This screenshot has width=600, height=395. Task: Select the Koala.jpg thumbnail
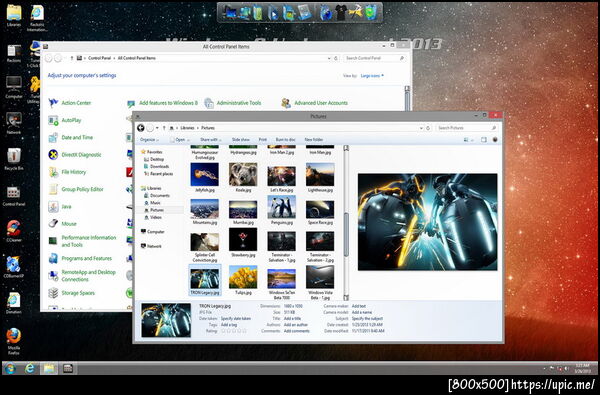point(243,178)
